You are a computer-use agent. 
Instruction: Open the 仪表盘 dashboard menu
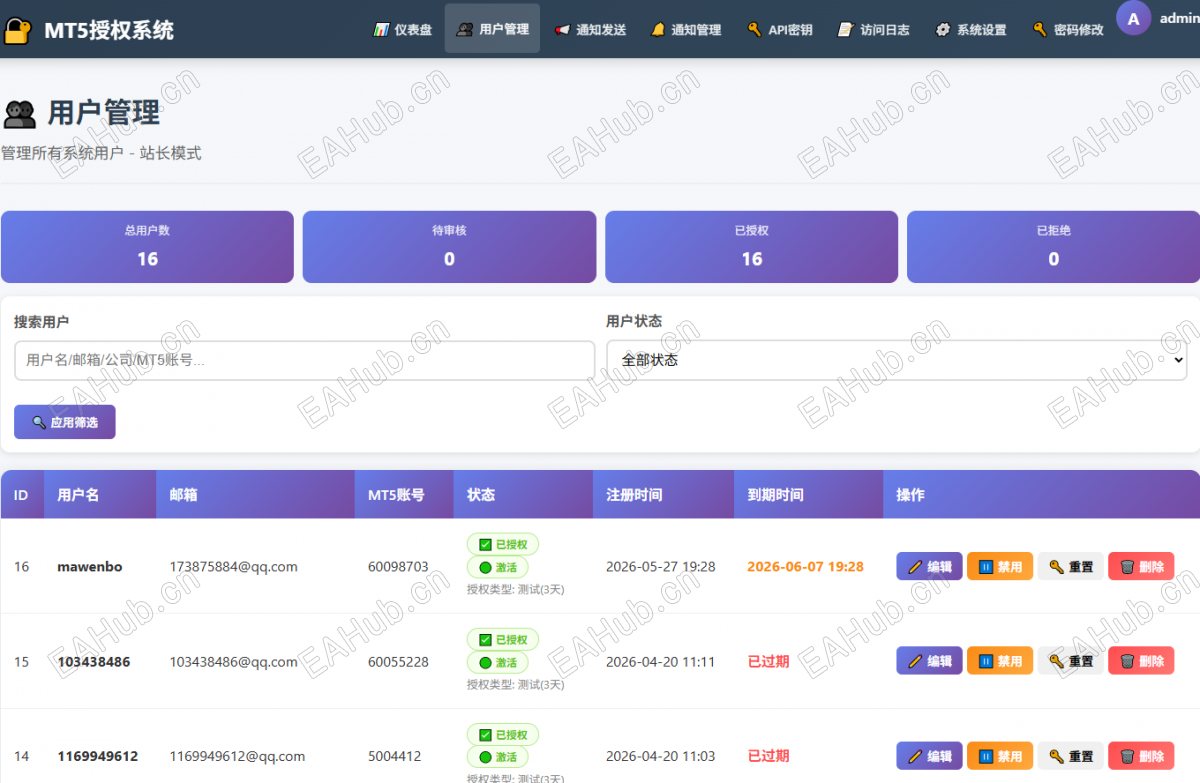click(402, 29)
